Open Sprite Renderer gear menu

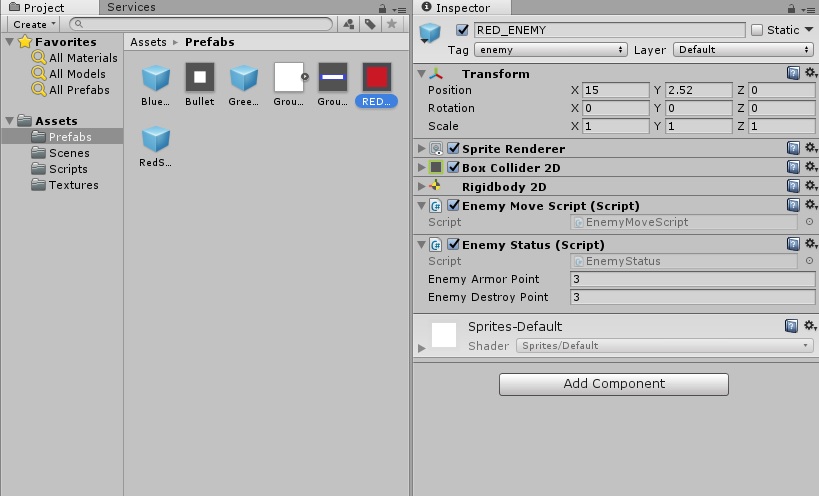tap(811, 148)
